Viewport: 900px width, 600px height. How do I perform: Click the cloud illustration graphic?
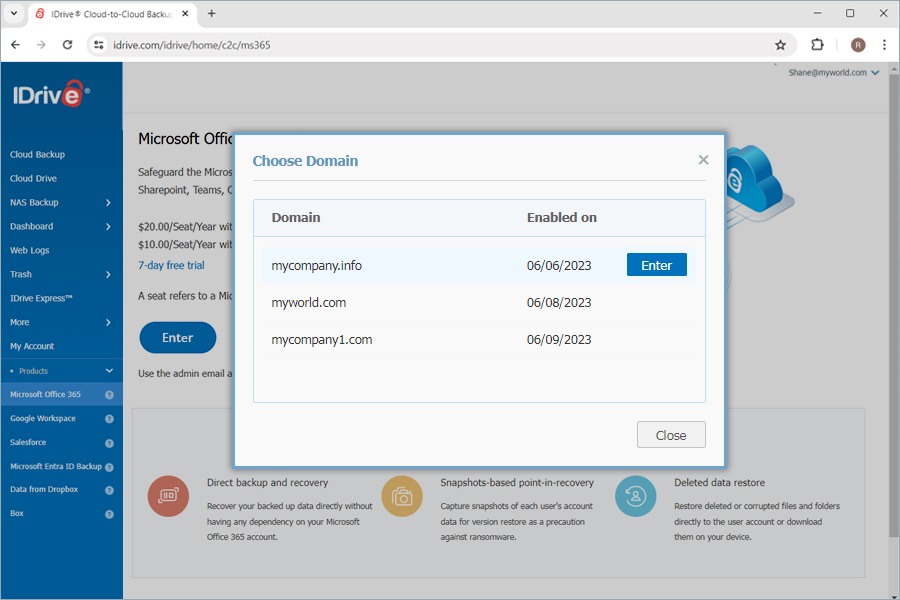pos(759,185)
